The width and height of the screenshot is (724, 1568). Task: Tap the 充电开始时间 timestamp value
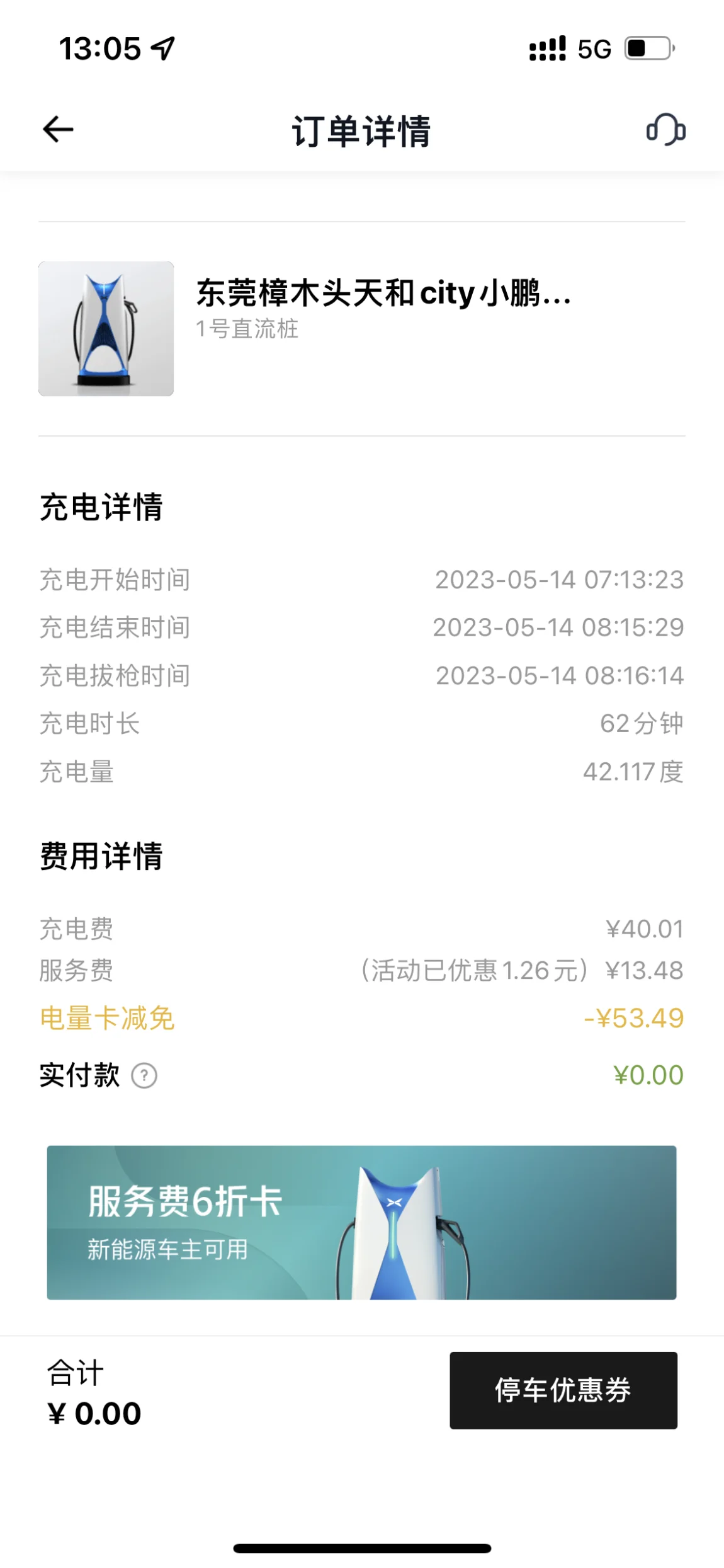(560, 580)
